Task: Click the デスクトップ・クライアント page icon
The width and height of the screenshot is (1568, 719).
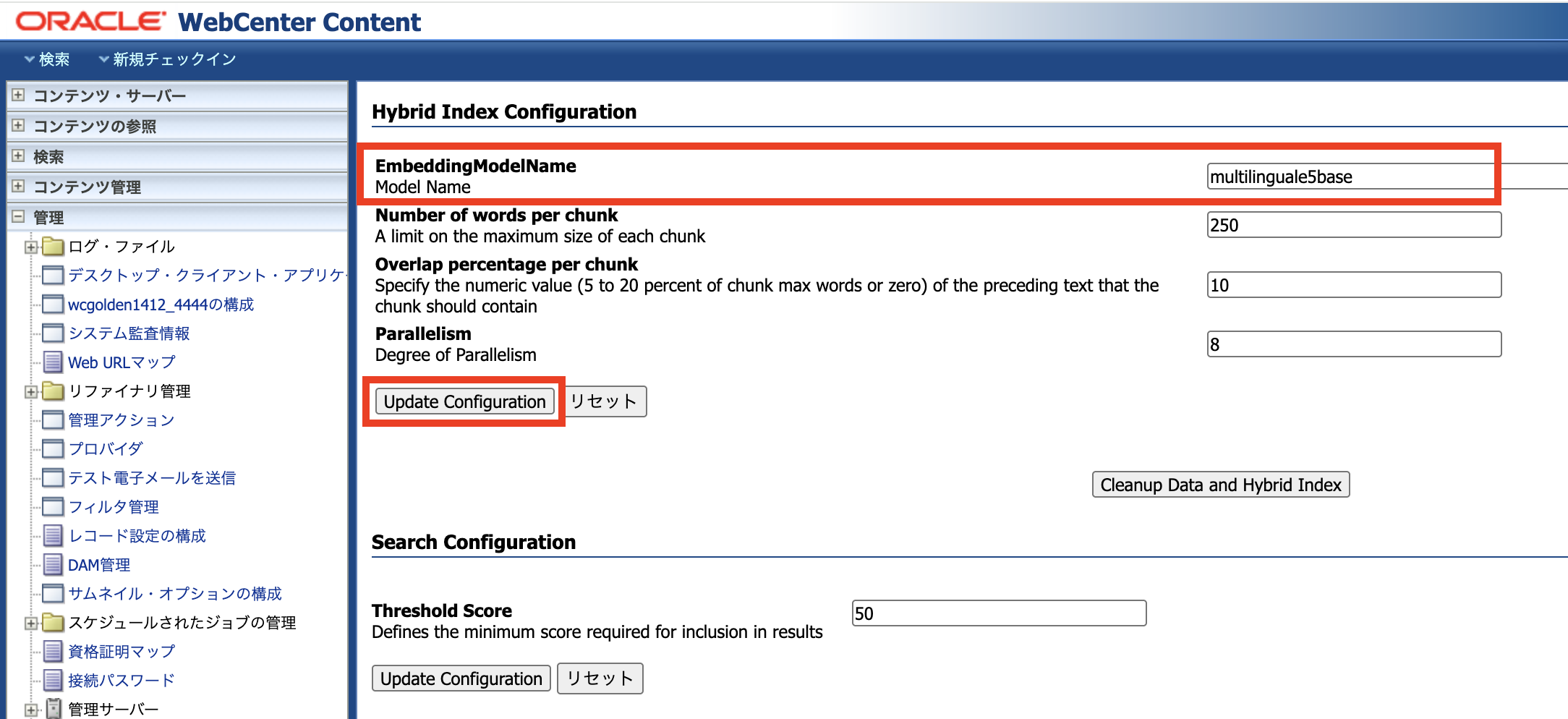Action: click(x=53, y=276)
